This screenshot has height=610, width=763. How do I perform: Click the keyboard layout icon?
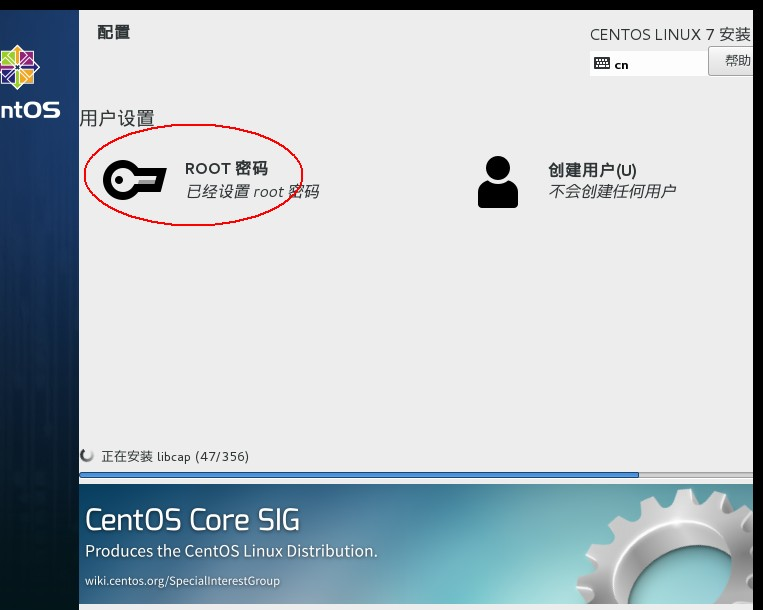coord(602,64)
